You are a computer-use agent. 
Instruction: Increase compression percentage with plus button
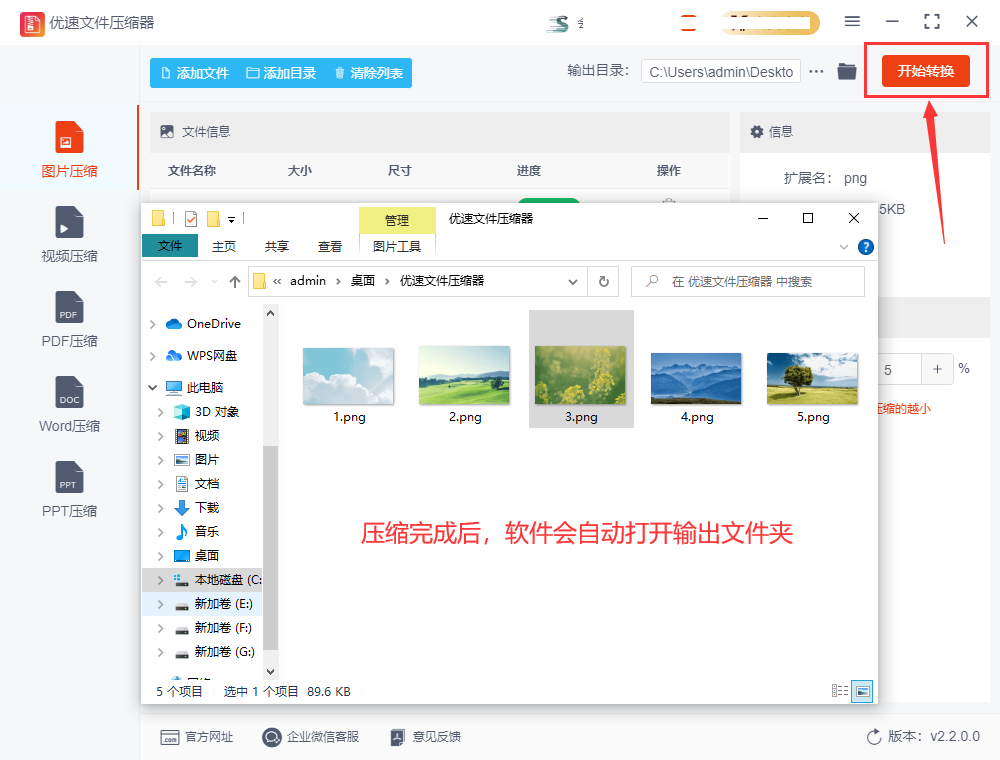coord(937,369)
